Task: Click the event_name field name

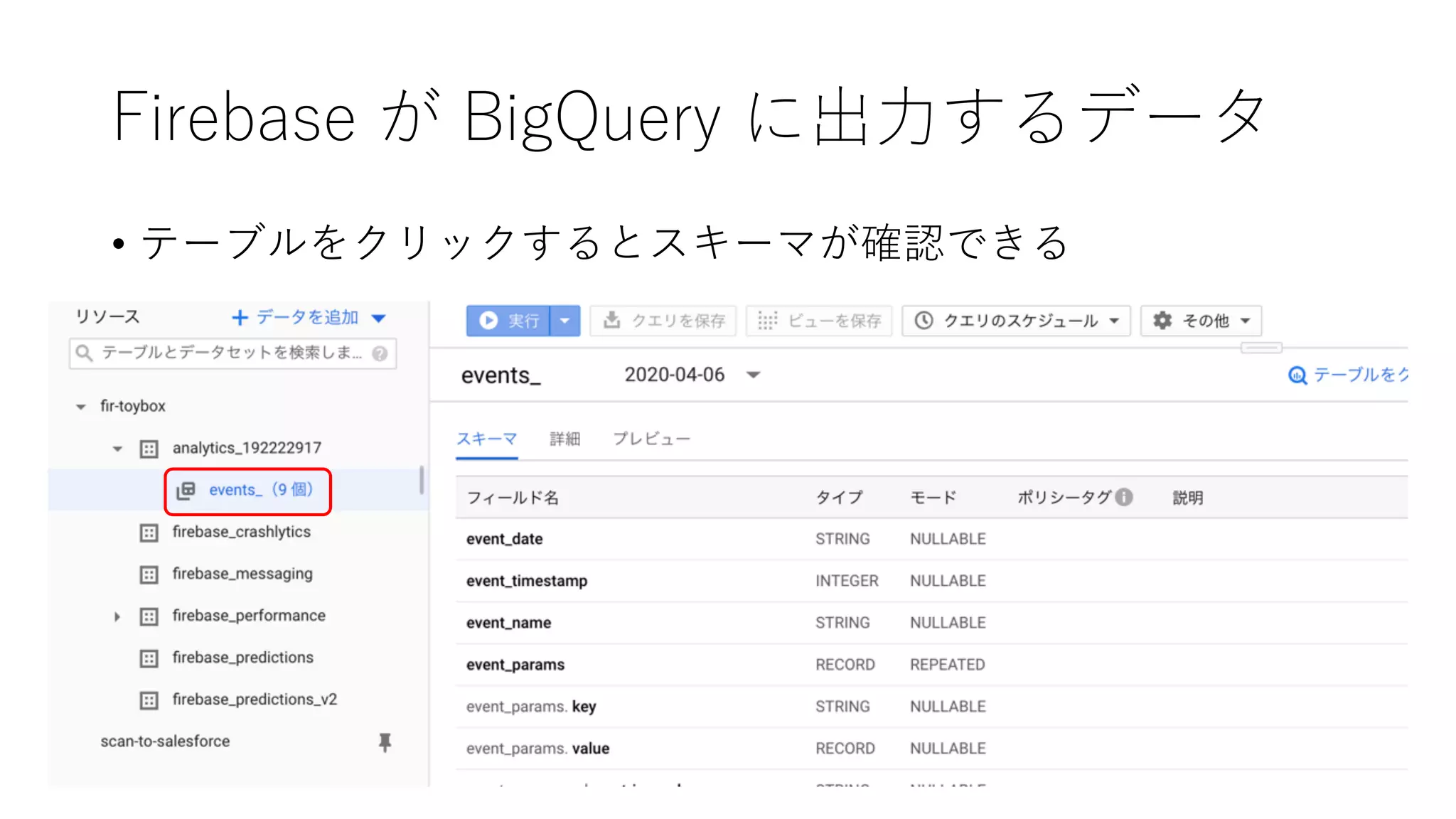Action: click(x=509, y=623)
